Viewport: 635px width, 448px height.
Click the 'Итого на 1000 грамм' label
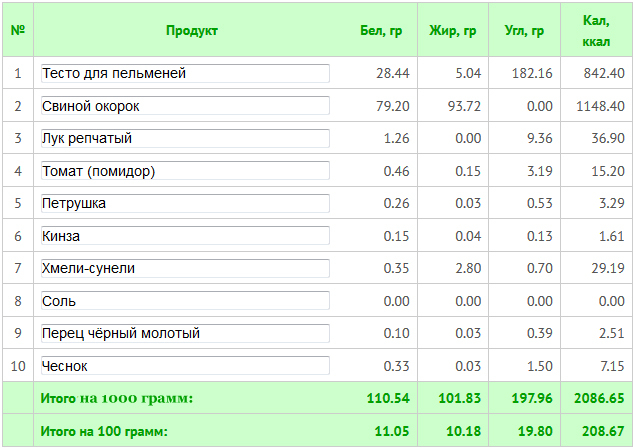click(x=117, y=398)
